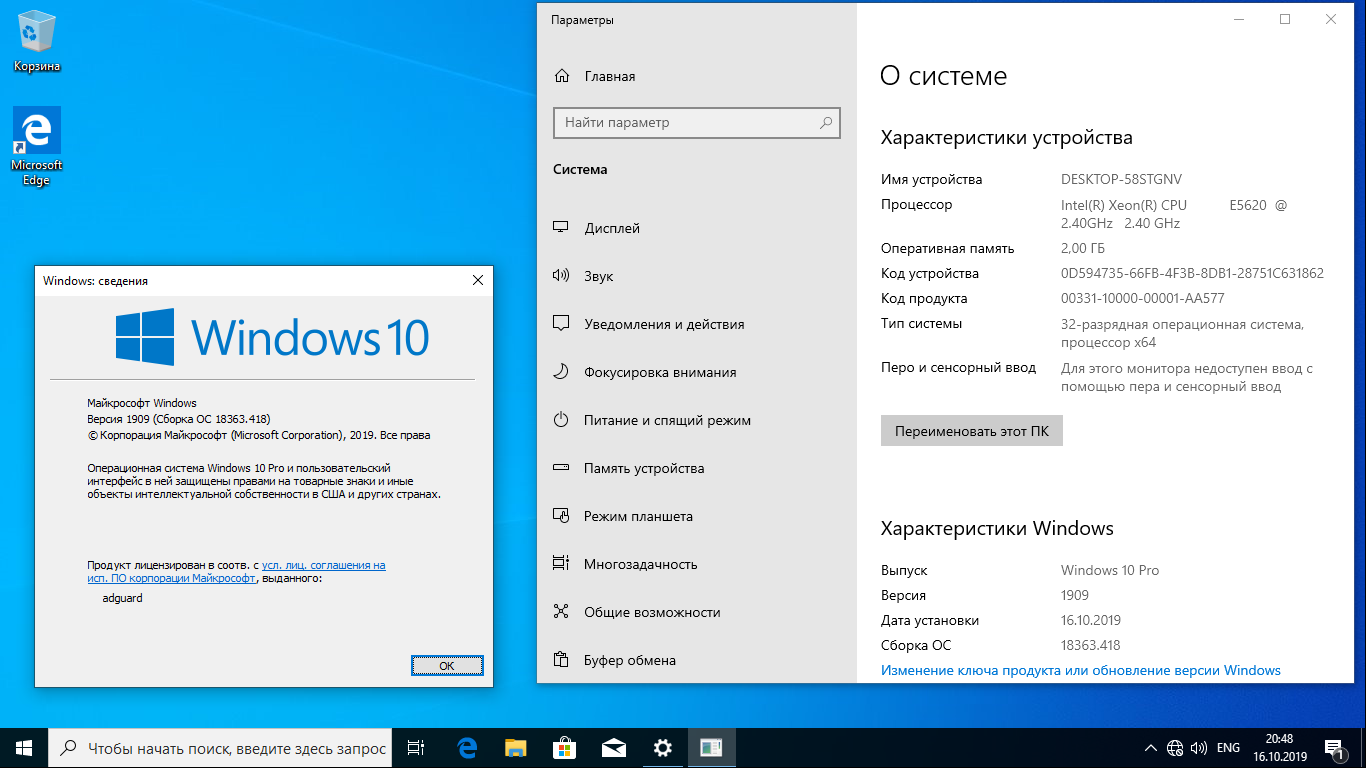Image resolution: width=1366 pixels, height=768 pixels.
Task: Close the Windows: сведения dialog
Action: [x=478, y=281]
